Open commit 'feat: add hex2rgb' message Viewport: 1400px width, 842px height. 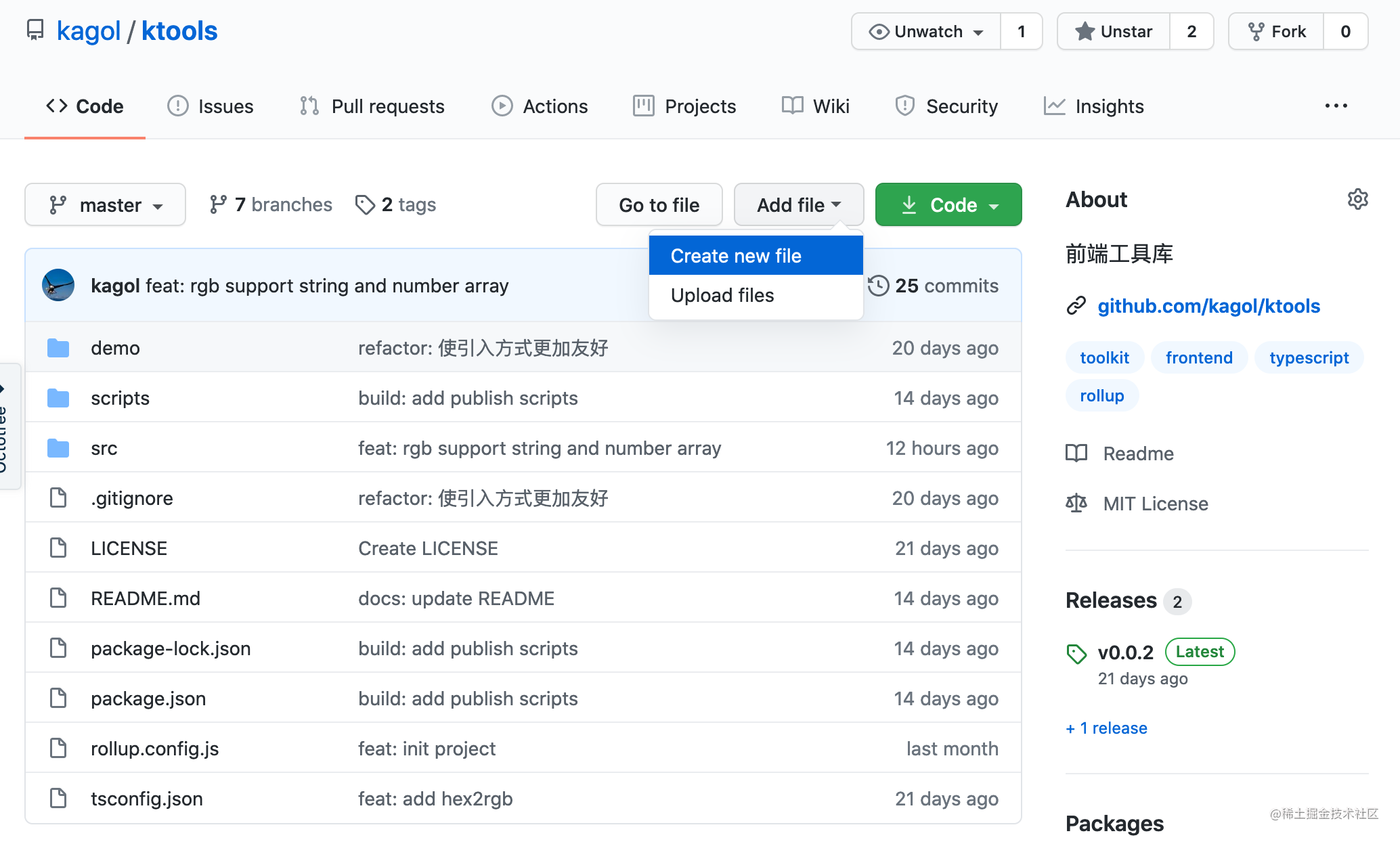(435, 799)
